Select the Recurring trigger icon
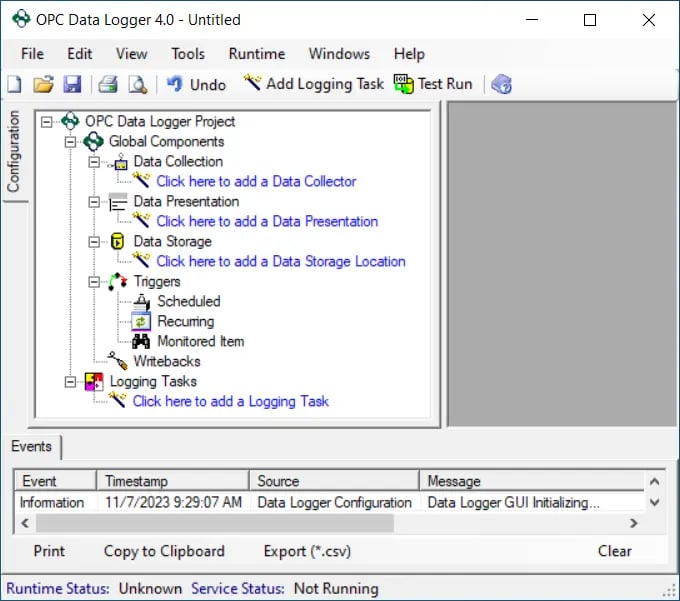 (141, 321)
